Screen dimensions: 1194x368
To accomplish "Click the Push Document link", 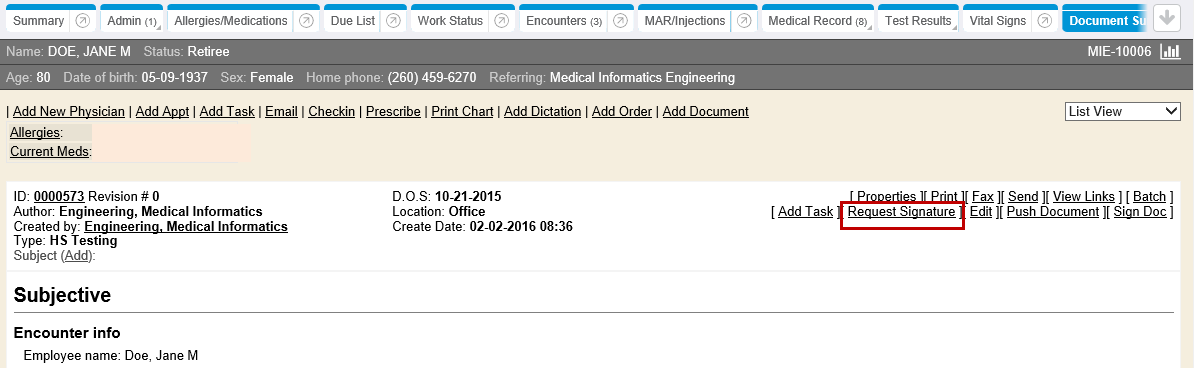I will pyautogui.click(x=1052, y=212).
